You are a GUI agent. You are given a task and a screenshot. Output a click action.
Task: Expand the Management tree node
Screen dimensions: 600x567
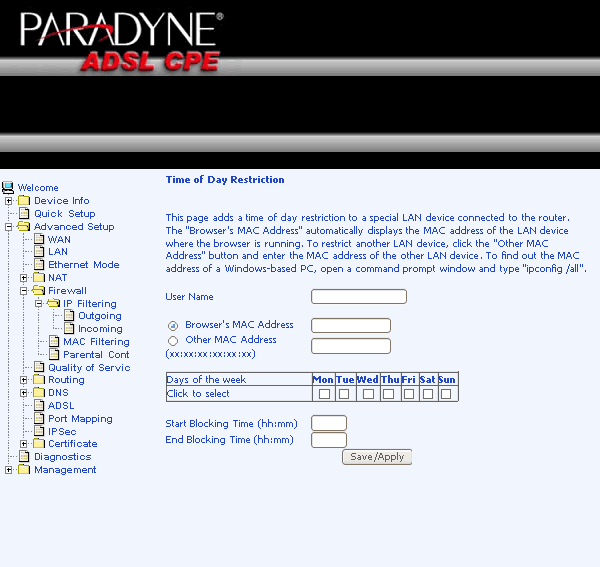click(8, 470)
